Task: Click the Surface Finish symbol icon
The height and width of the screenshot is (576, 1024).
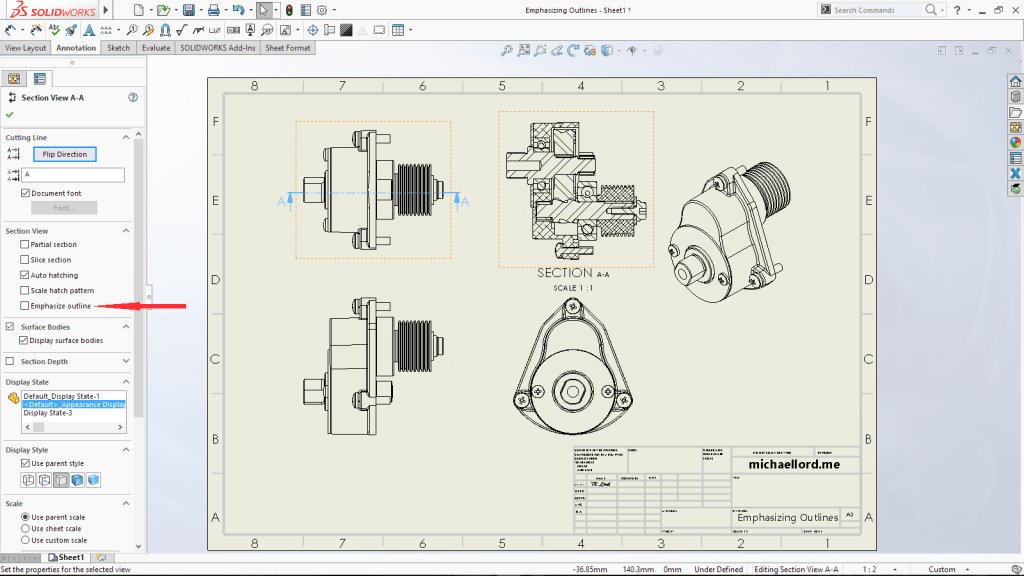Action: [182, 30]
